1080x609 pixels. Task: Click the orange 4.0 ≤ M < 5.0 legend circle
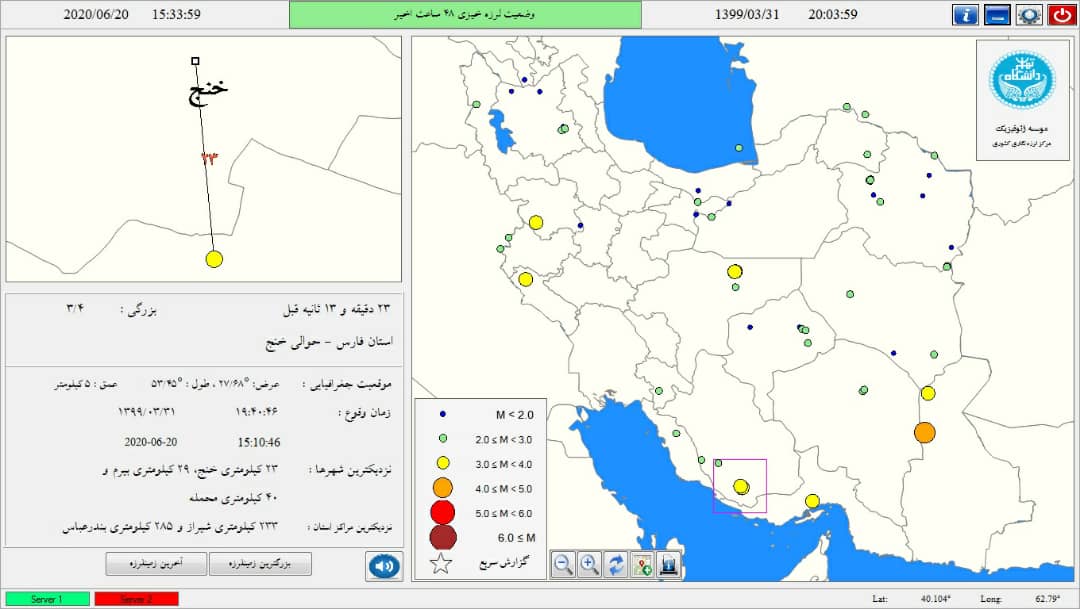coord(442,488)
